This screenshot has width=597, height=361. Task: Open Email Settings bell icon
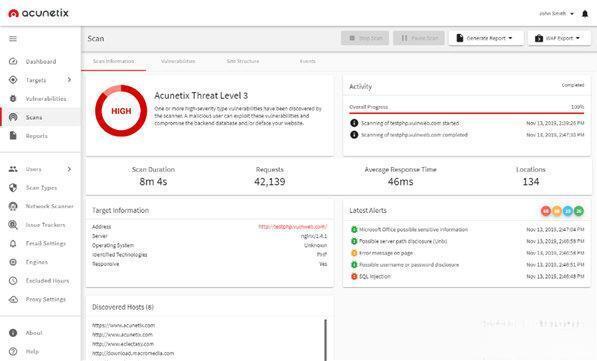(13, 243)
